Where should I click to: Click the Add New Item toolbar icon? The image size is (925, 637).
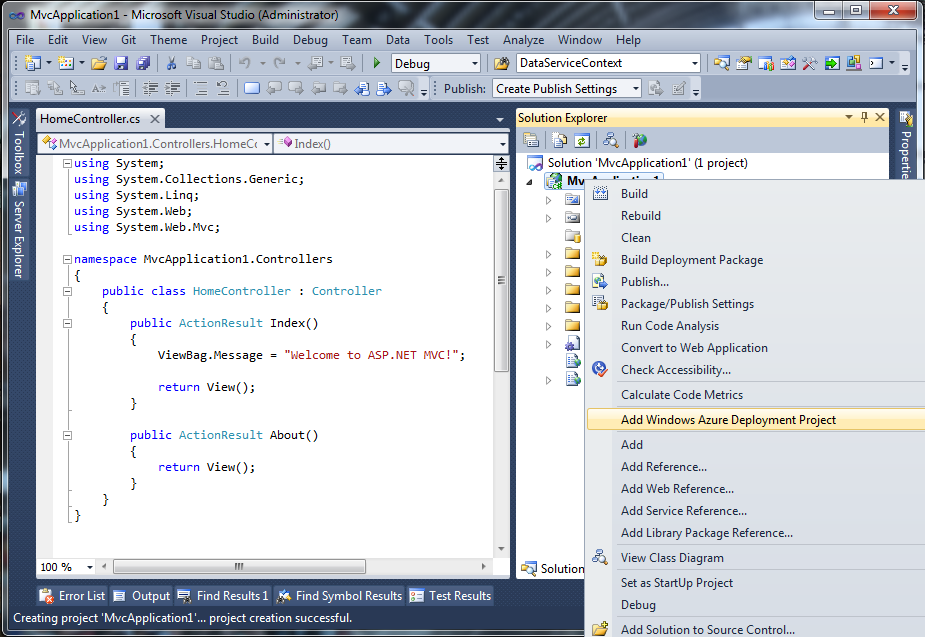click(66, 63)
